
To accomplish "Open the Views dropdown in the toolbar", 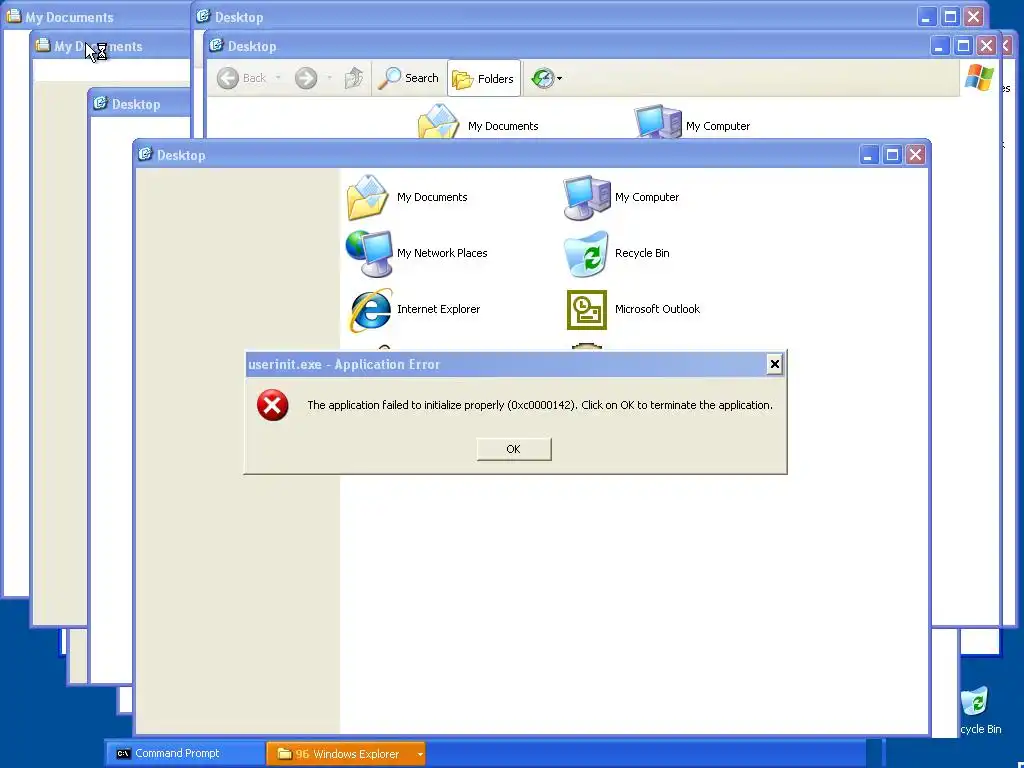I will (x=547, y=78).
